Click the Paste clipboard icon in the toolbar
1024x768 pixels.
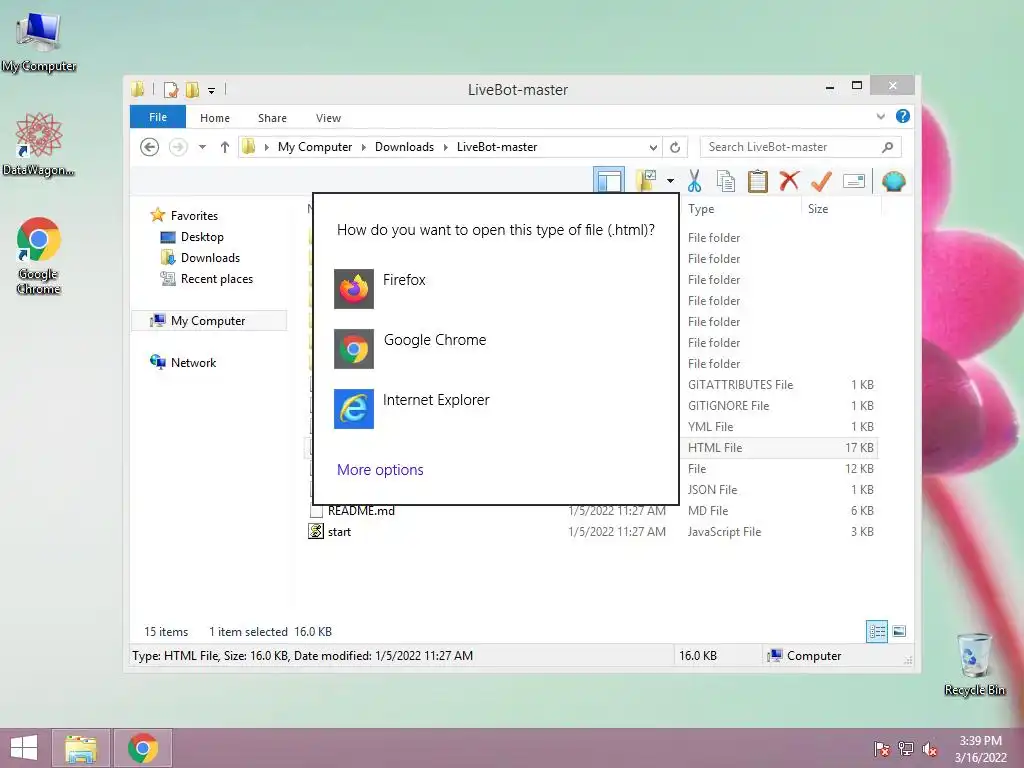(758, 181)
